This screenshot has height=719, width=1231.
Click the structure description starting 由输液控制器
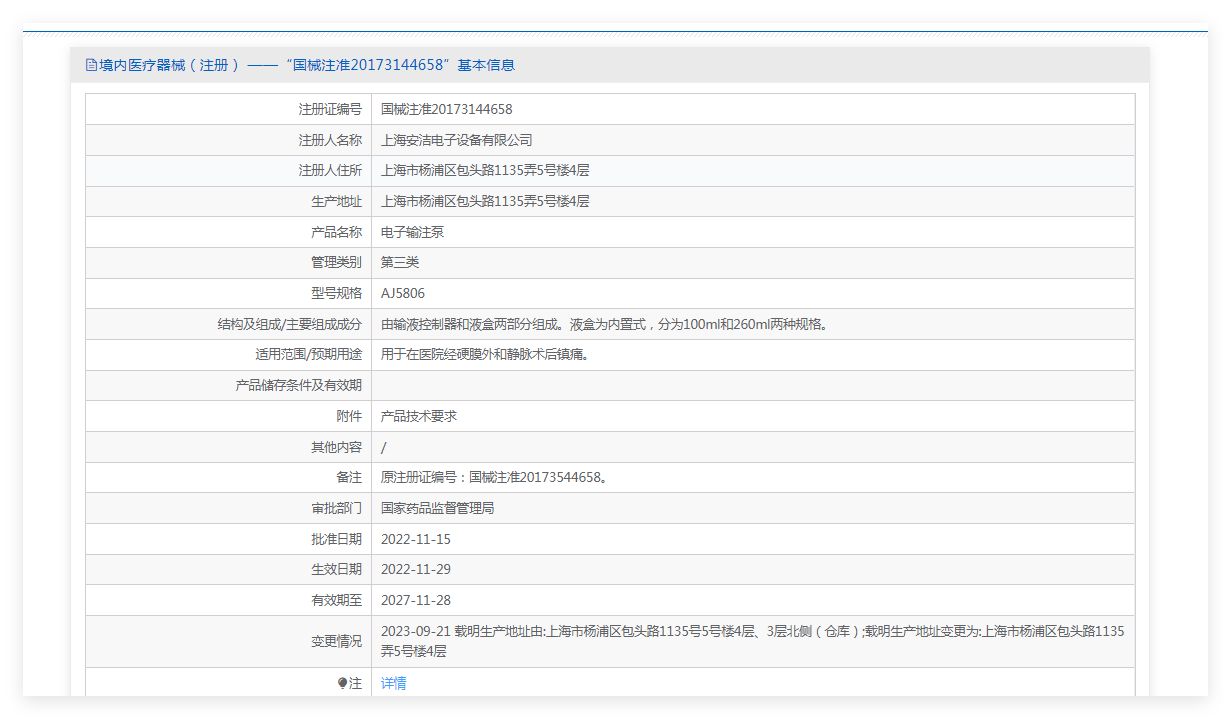coord(607,324)
